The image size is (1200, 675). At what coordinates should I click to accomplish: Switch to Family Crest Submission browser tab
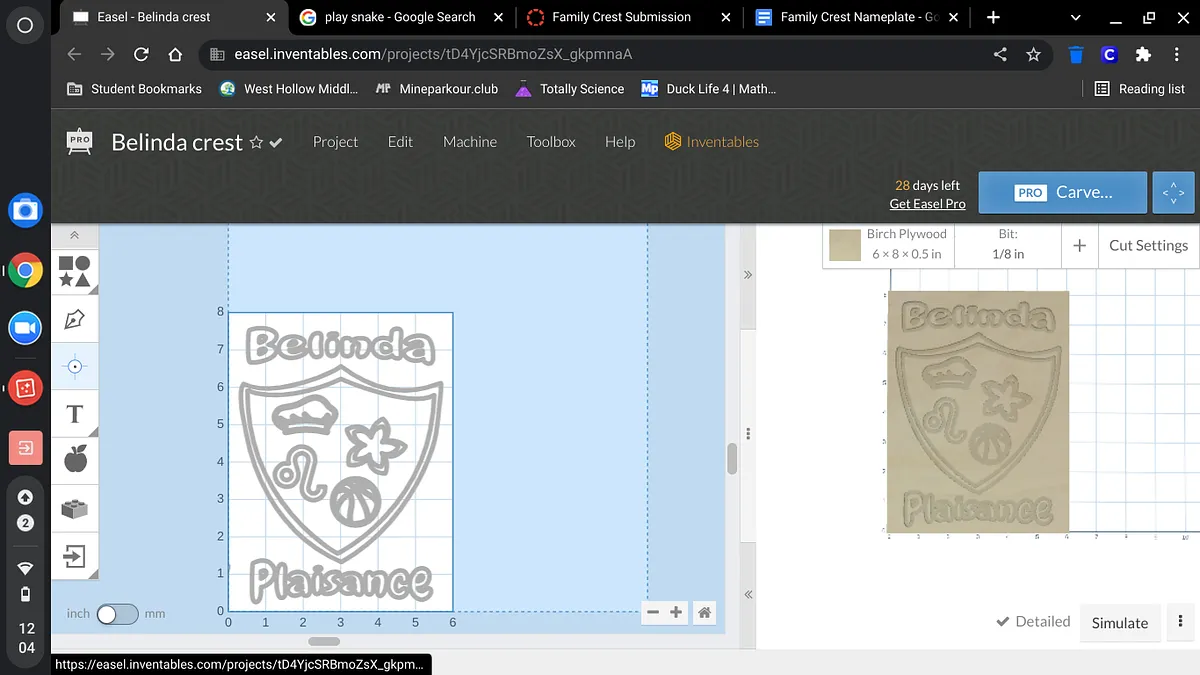pos(621,17)
